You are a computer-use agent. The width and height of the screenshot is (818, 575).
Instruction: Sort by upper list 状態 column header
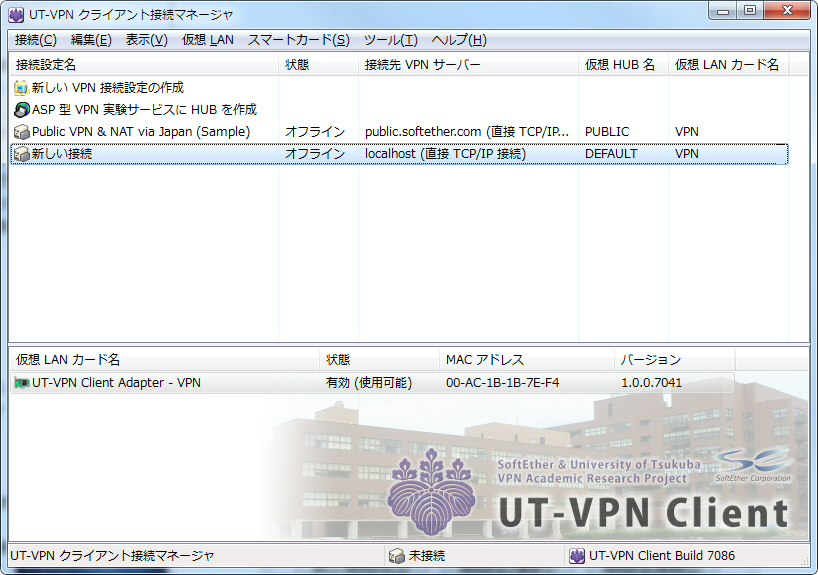318,65
